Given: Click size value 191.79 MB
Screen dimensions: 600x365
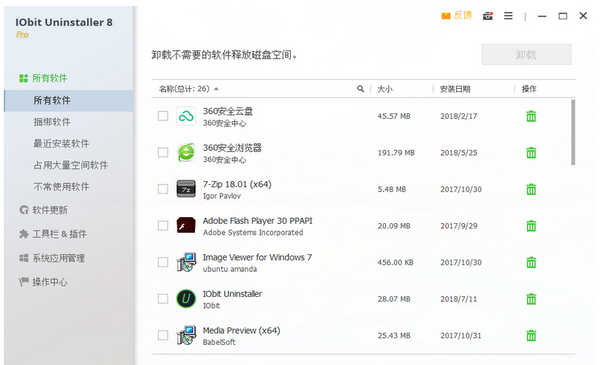Looking at the screenshot, I should tap(396, 153).
